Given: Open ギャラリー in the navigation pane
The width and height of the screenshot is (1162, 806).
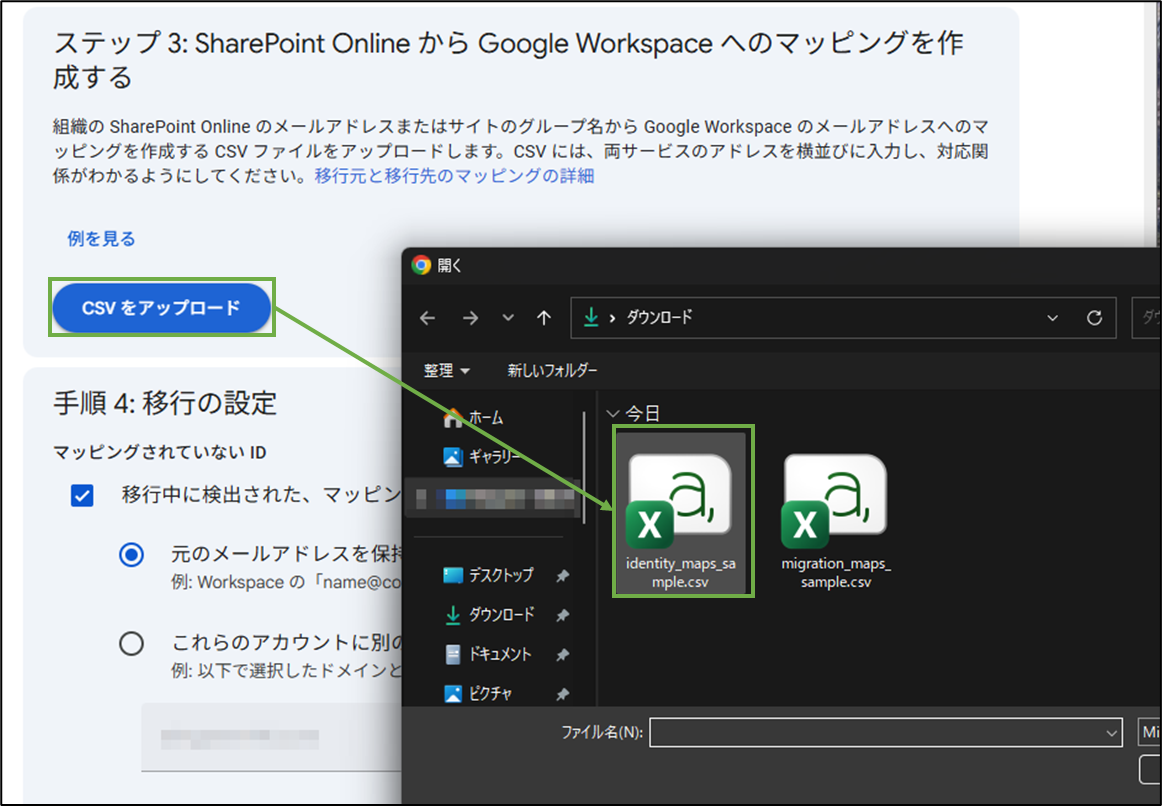Looking at the screenshot, I should [483, 457].
